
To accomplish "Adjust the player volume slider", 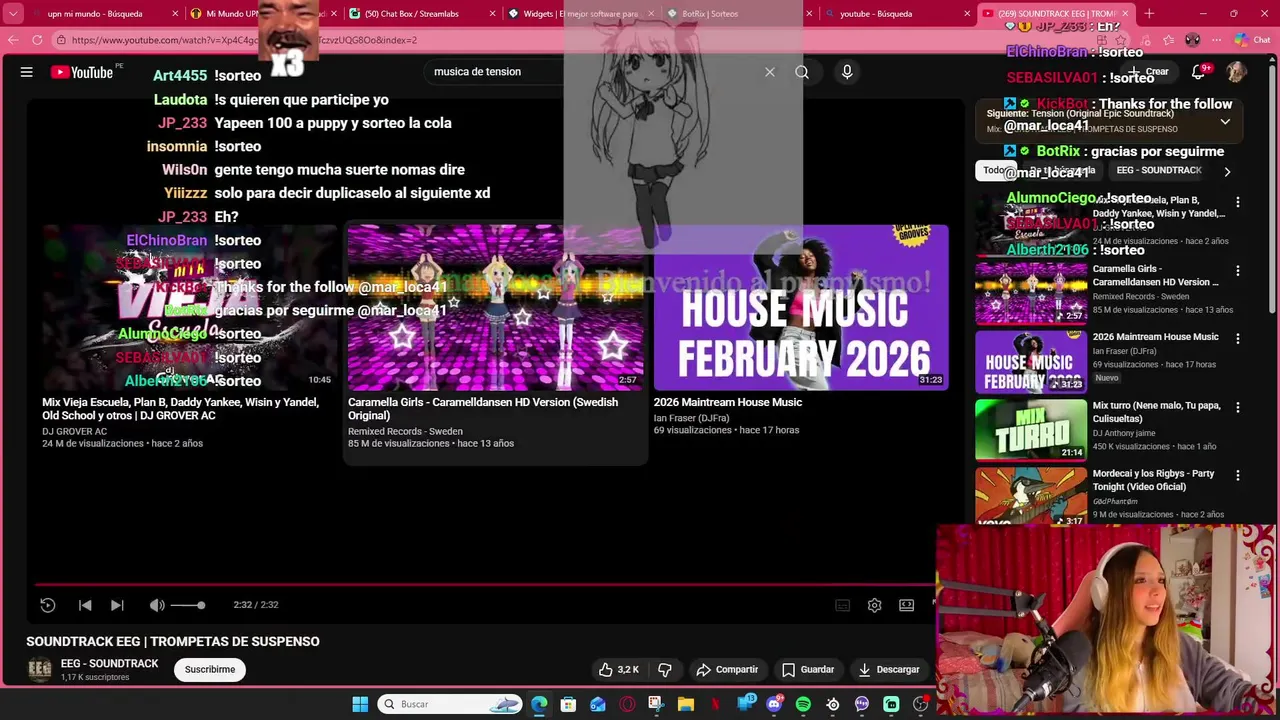I will pos(188,605).
